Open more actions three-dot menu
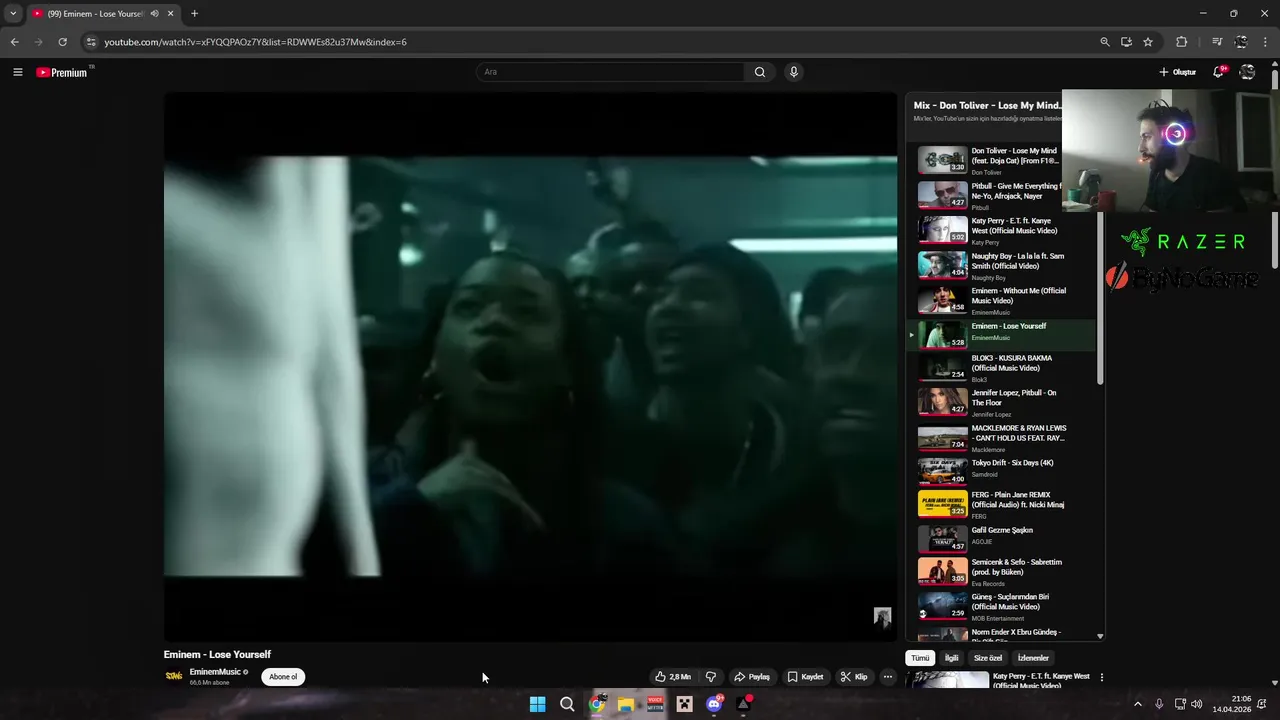This screenshot has height=720, width=1280. click(x=887, y=677)
